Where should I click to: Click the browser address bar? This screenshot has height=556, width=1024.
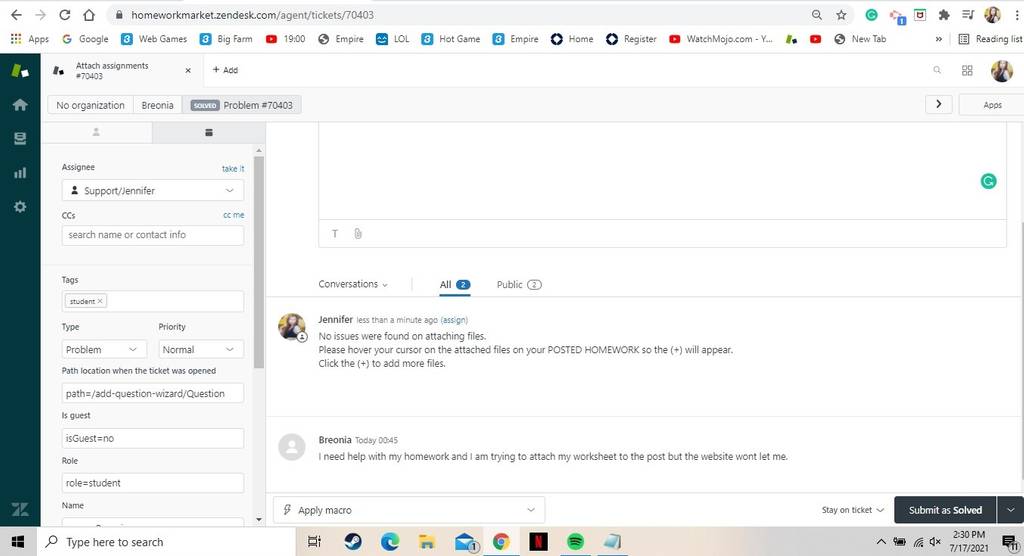click(x=457, y=14)
